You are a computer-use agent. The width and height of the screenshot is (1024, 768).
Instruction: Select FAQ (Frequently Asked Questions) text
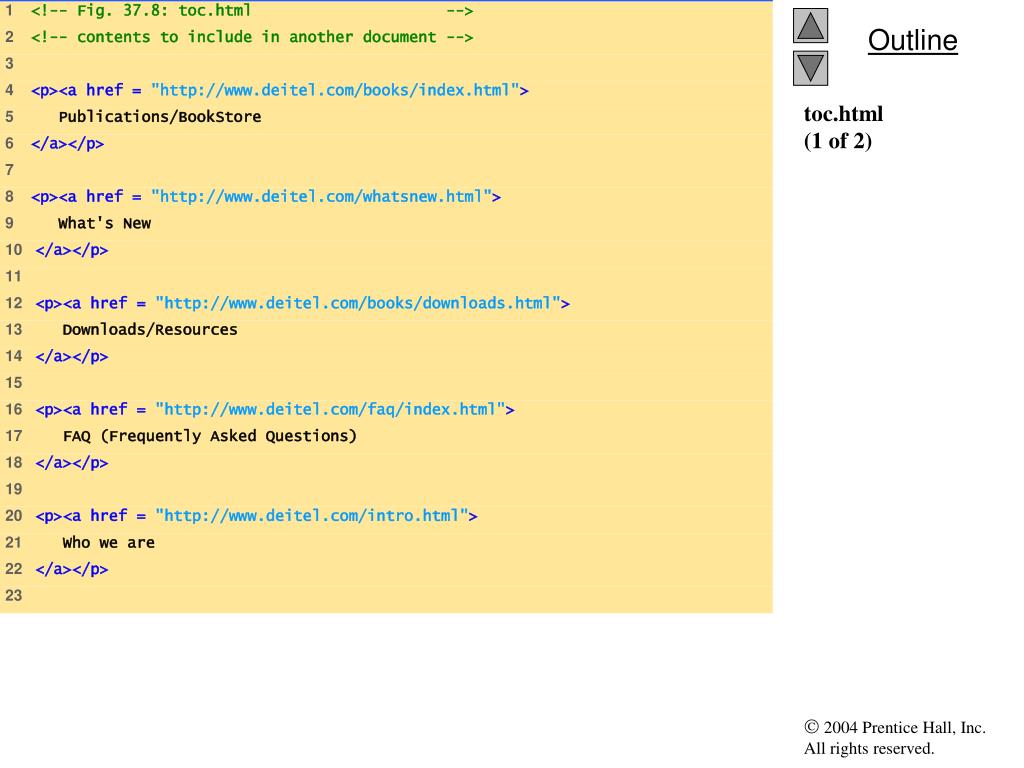(210, 436)
